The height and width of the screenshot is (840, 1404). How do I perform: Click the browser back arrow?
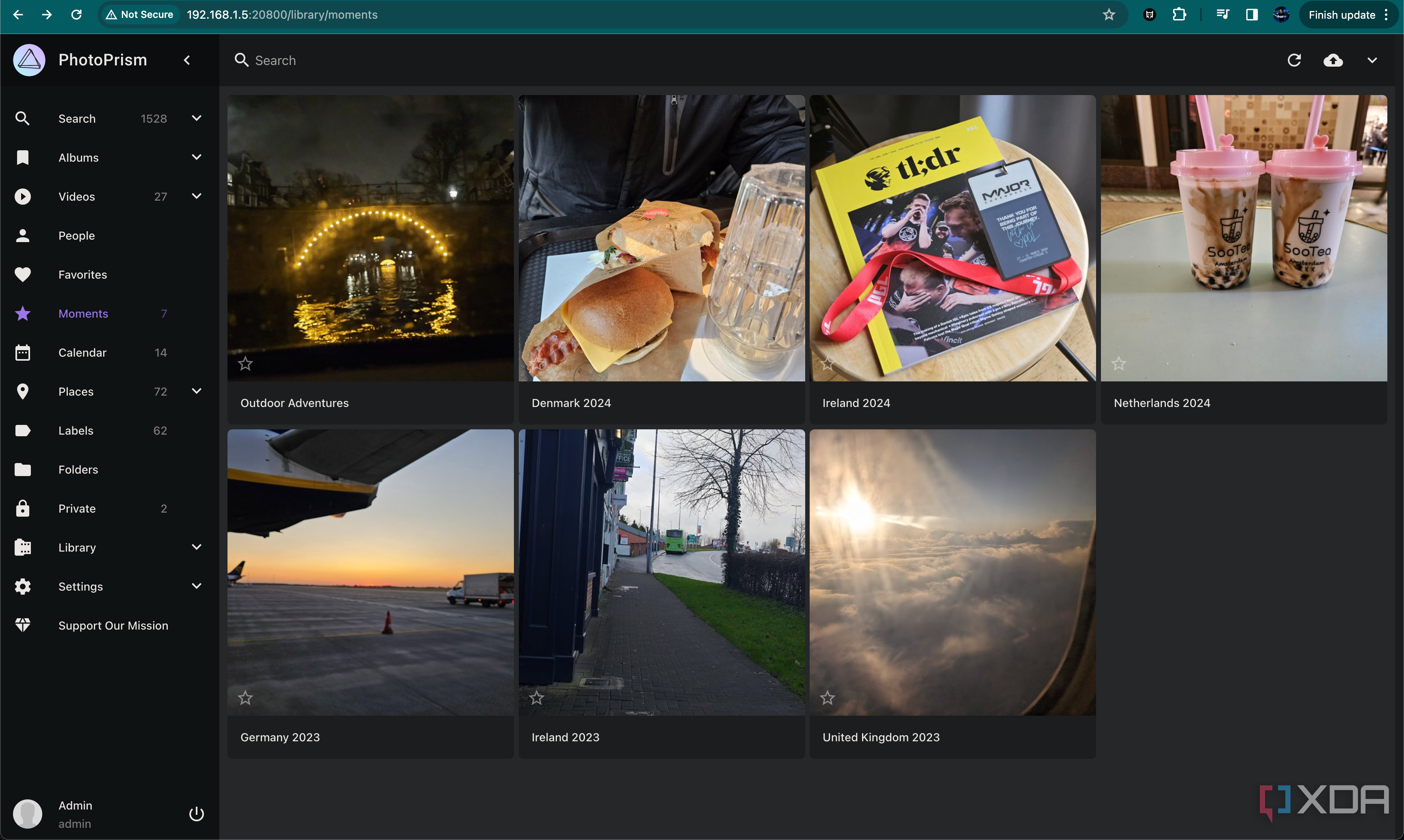point(17,15)
